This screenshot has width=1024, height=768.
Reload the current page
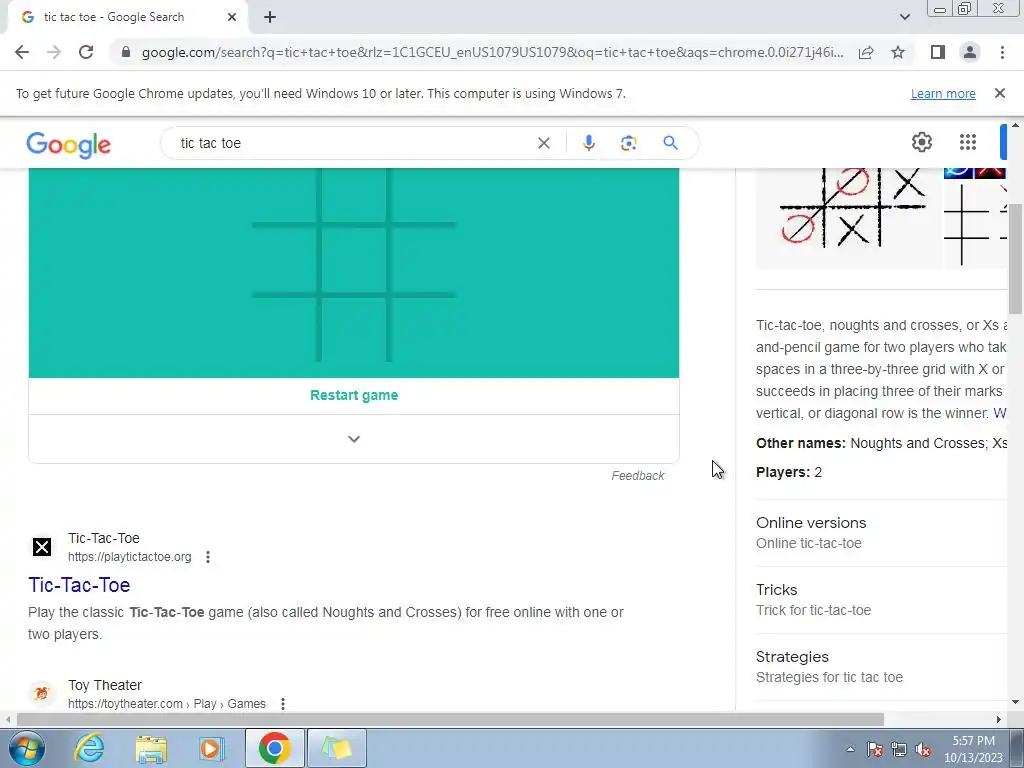(x=86, y=52)
